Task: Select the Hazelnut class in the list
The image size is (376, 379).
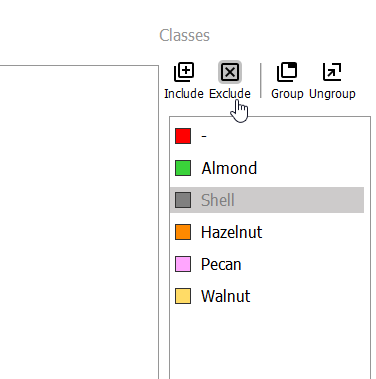Action: pyautogui.click(x=267, y=232)
